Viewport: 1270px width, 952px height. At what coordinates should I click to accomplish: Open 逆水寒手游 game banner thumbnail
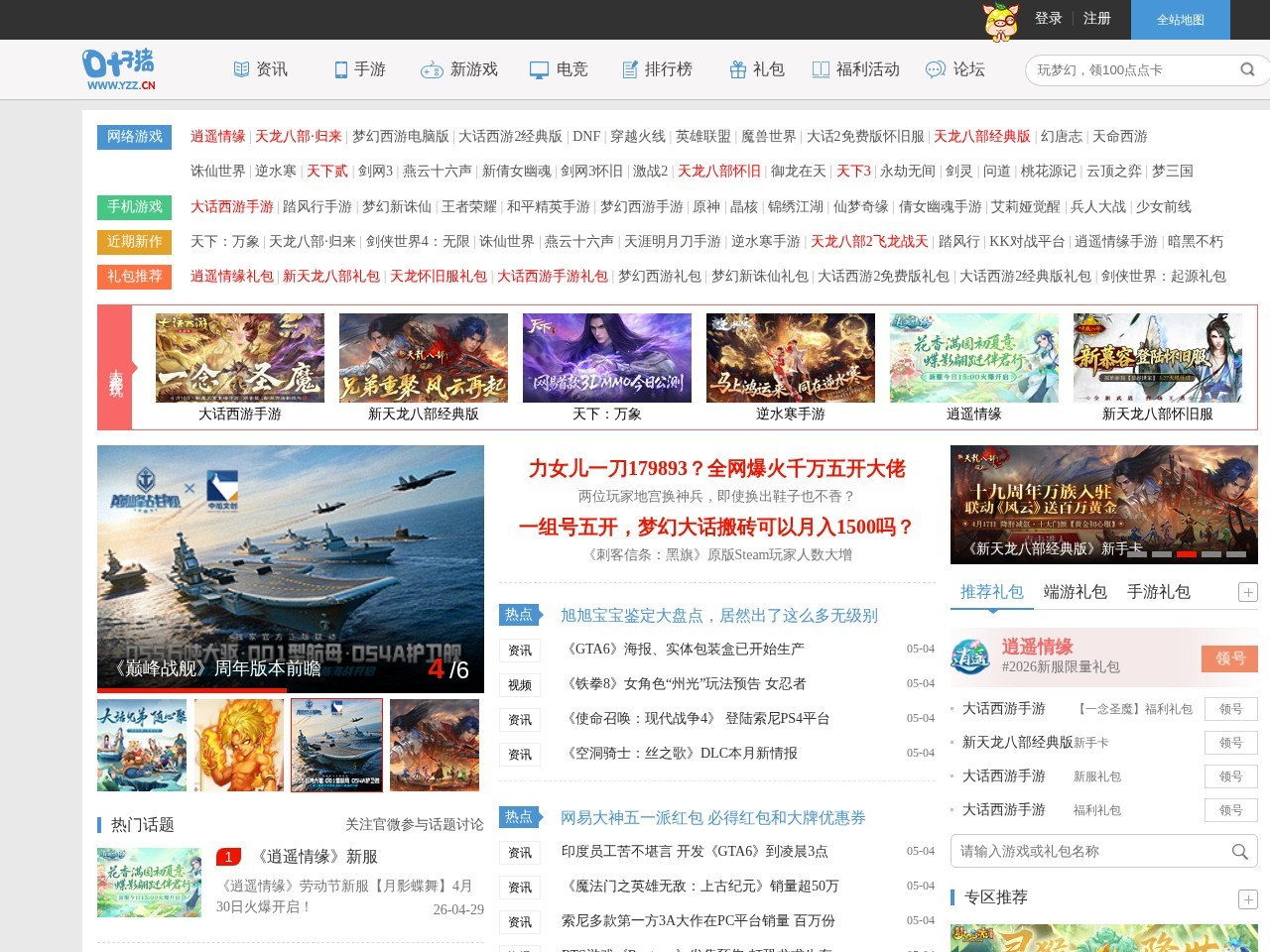coord(791,358)
